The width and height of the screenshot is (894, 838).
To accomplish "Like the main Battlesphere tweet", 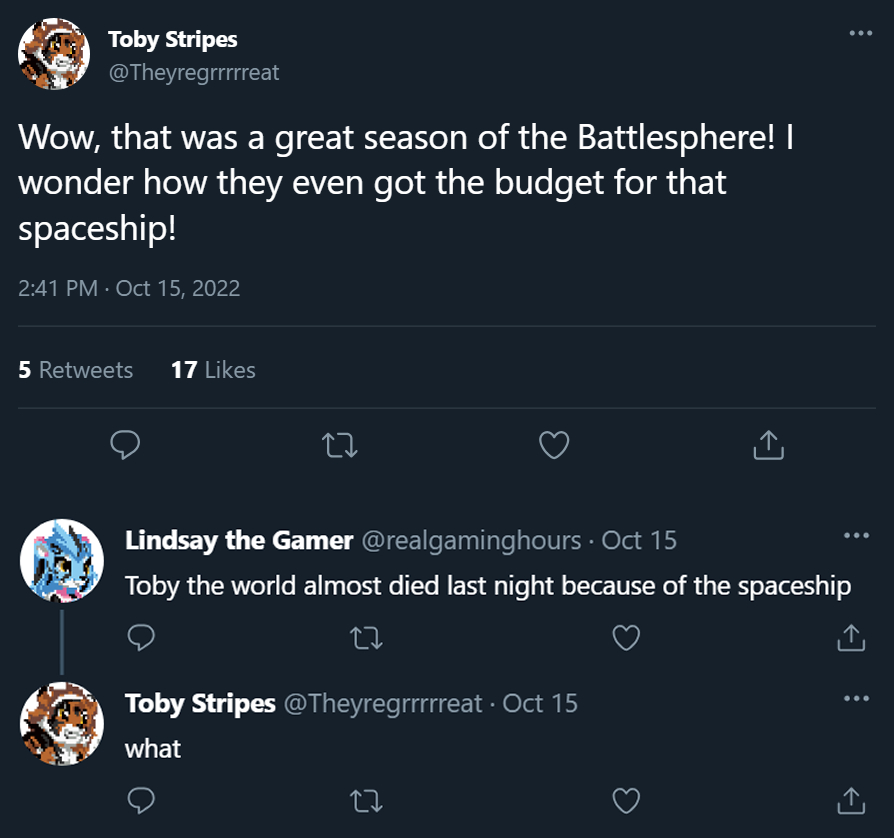I will (554, 445).
